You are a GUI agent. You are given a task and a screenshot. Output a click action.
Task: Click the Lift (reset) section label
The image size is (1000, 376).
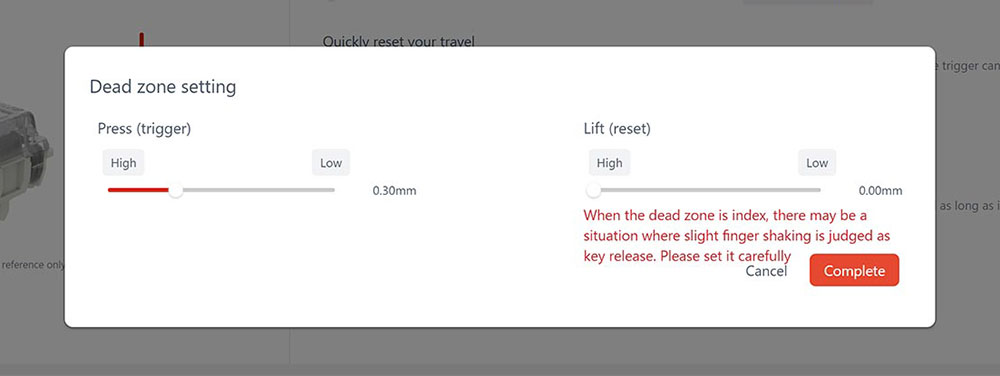(x=617, y=129)
